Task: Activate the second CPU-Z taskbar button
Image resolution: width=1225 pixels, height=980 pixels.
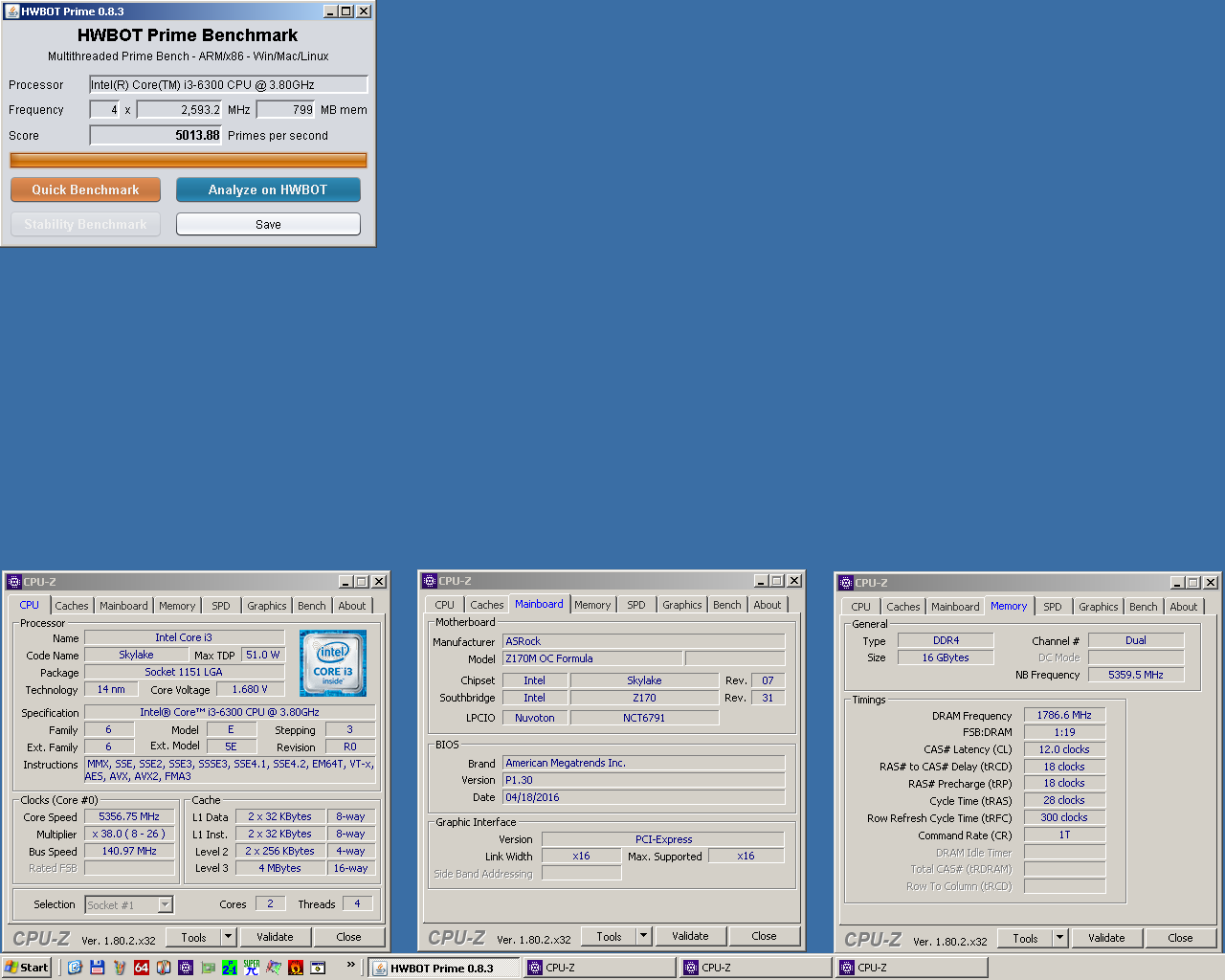Action: coord(756,968)
